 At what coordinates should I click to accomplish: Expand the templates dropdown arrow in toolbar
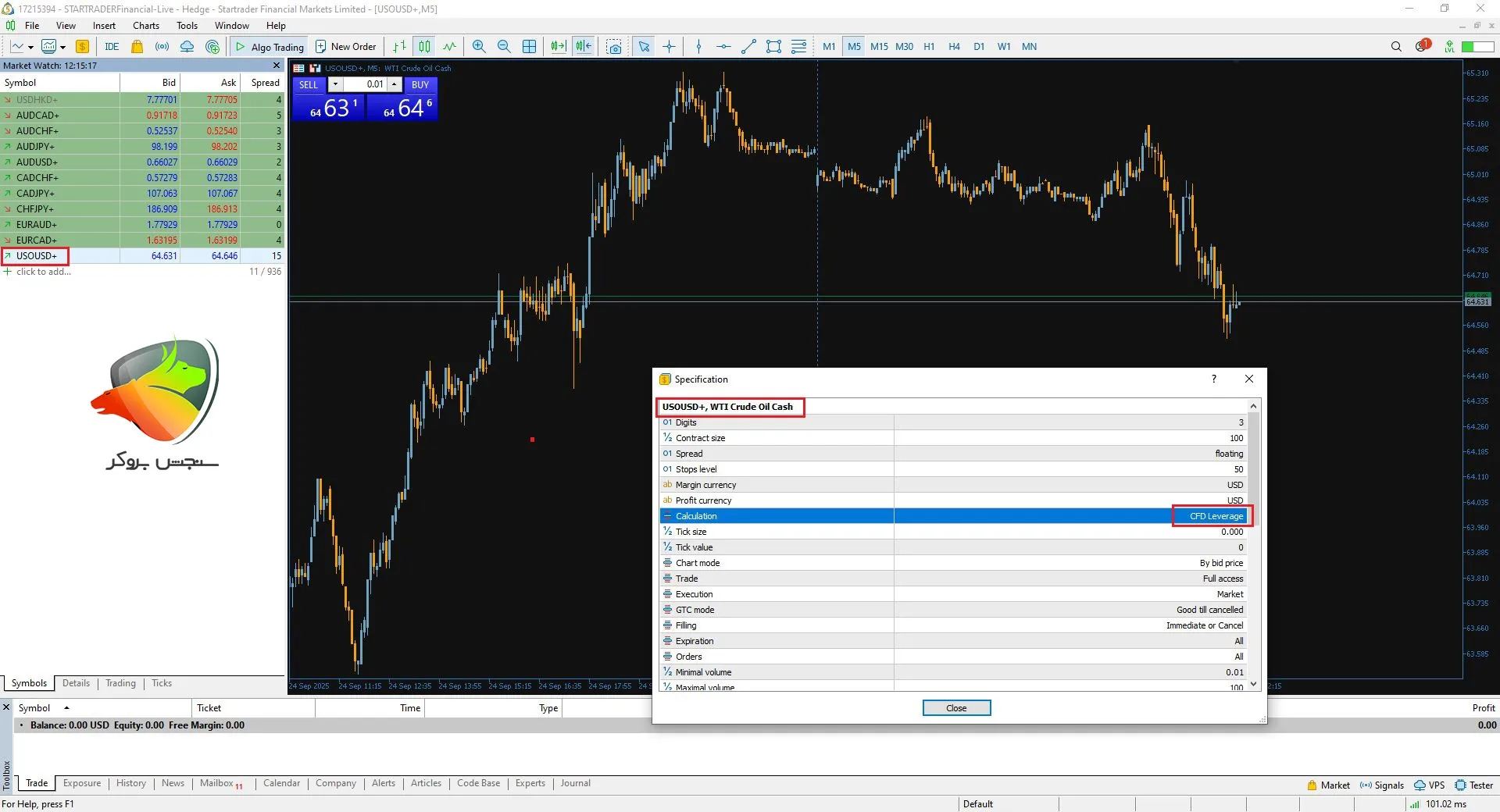pos(62,47)
